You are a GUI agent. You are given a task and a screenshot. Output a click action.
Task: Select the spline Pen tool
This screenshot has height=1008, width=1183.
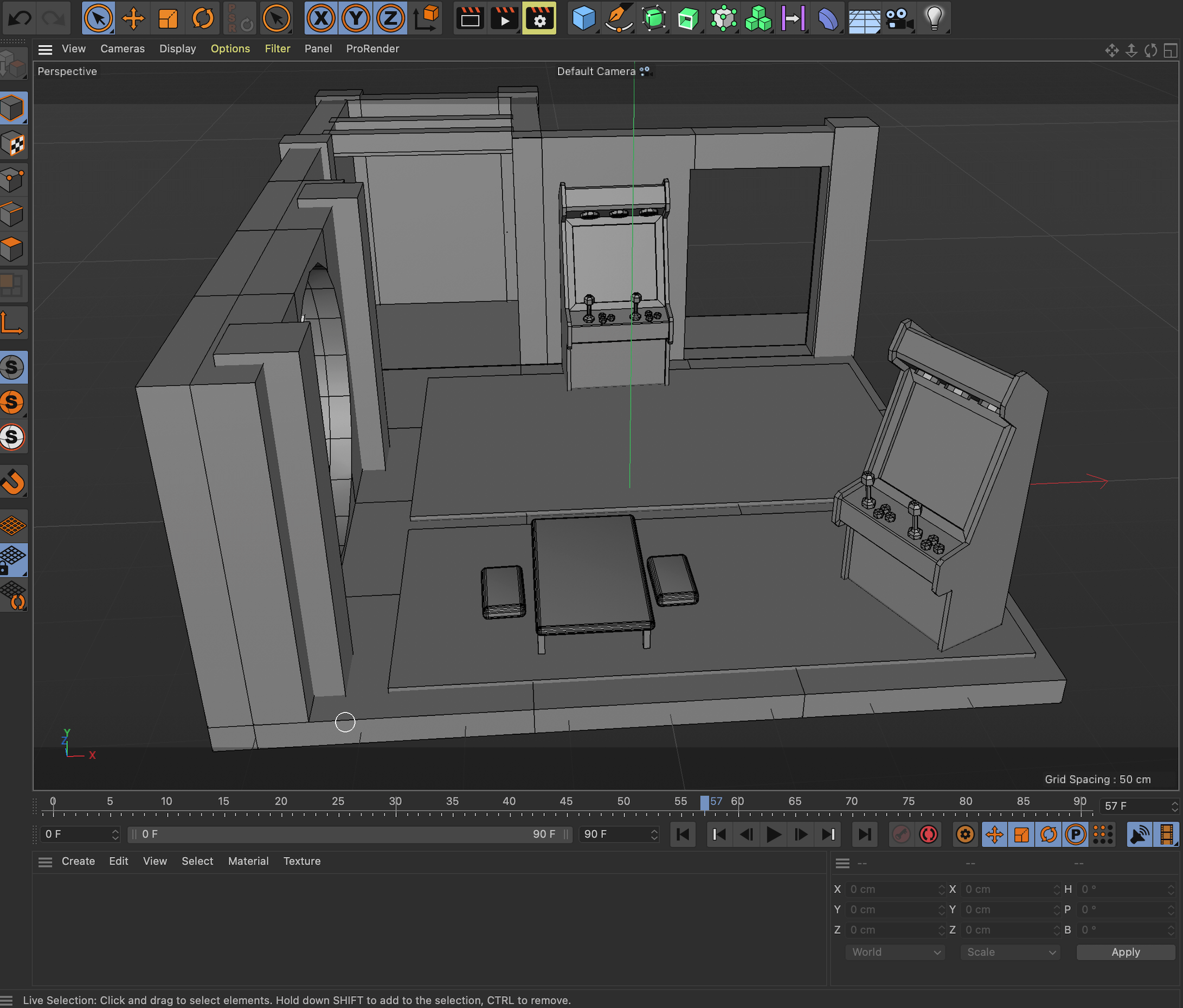point(618,18)
